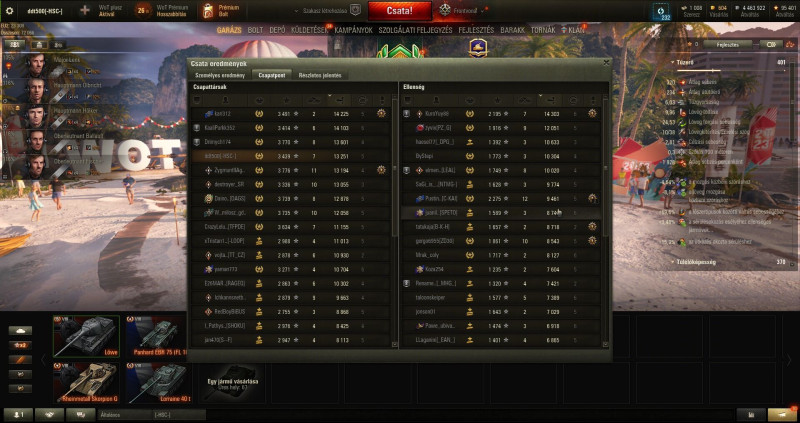Click the x2 bonus carousel filter icon

click(20, 345)
